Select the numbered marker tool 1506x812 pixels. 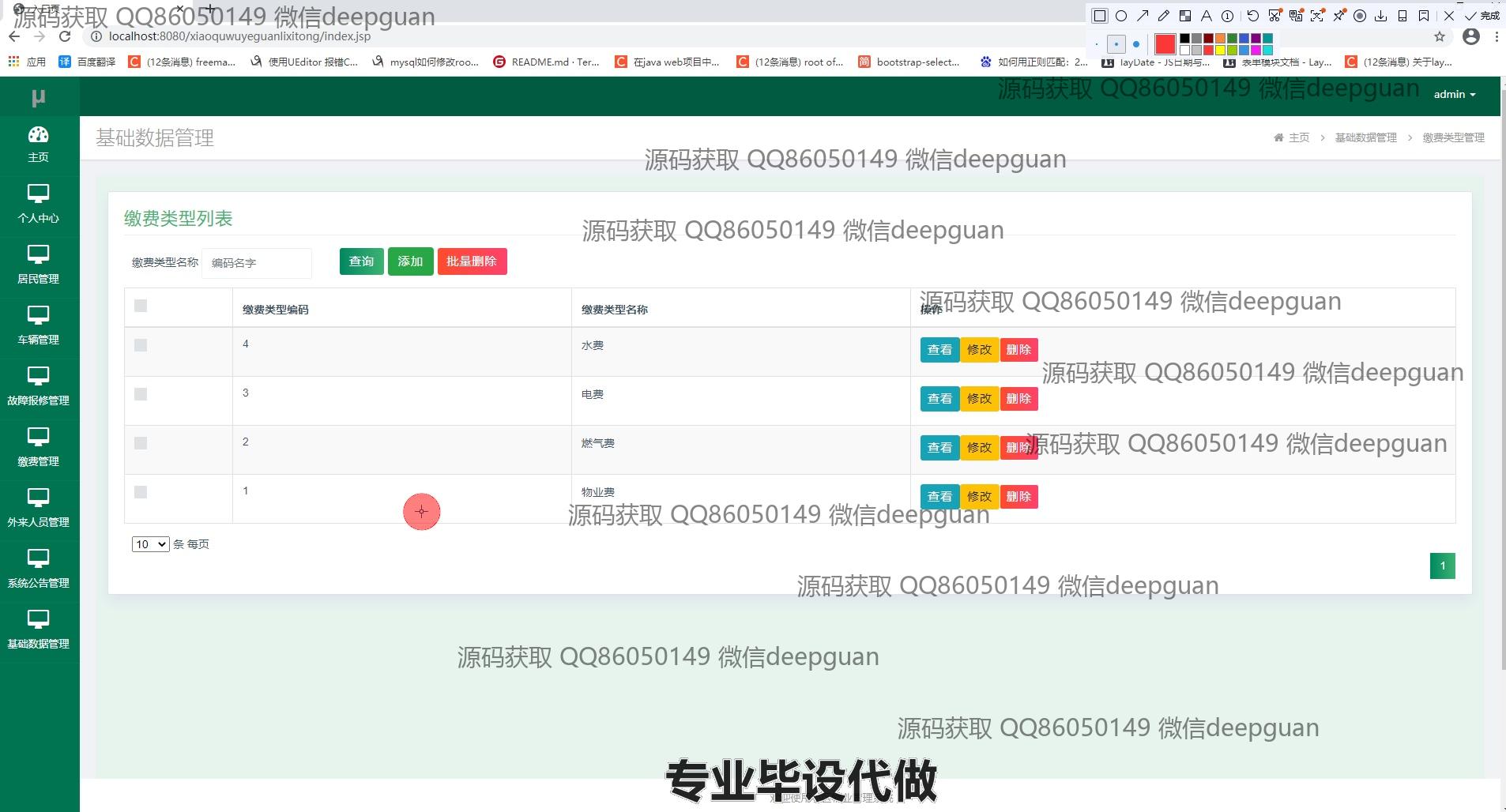point(1228,16)
